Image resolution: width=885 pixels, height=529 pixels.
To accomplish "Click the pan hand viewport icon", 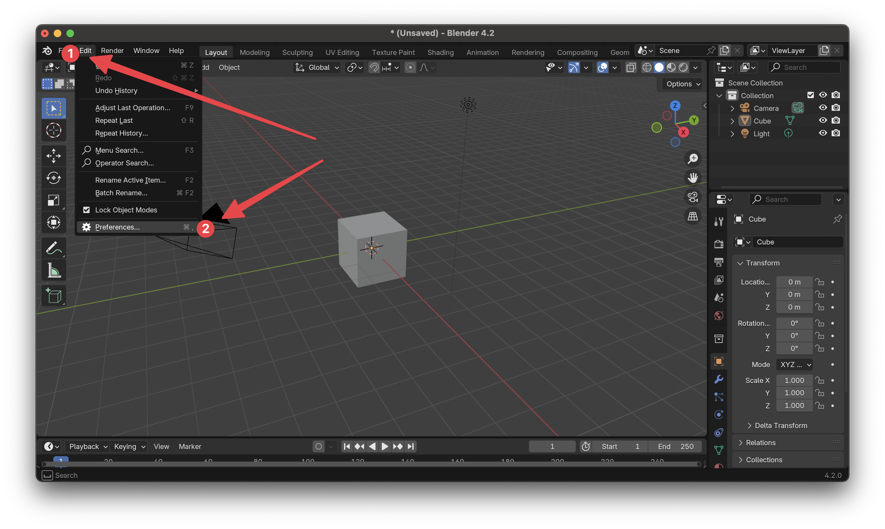I will [x=693, y=178].
